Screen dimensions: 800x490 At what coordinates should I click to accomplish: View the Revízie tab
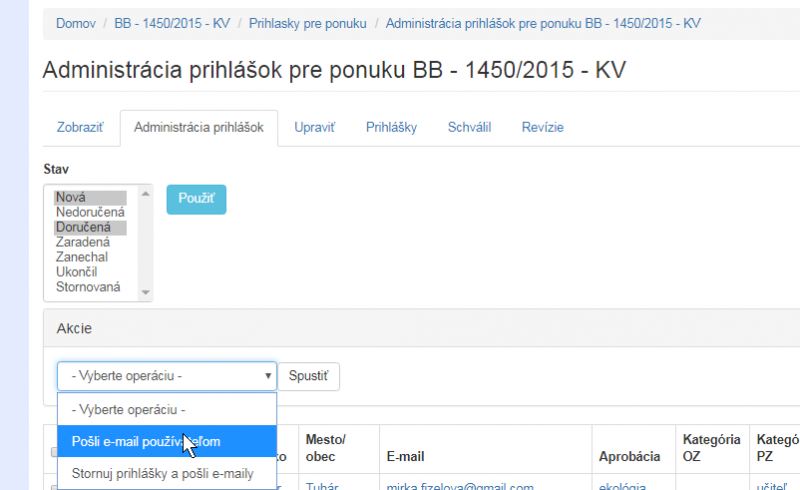tap(543, 127)
